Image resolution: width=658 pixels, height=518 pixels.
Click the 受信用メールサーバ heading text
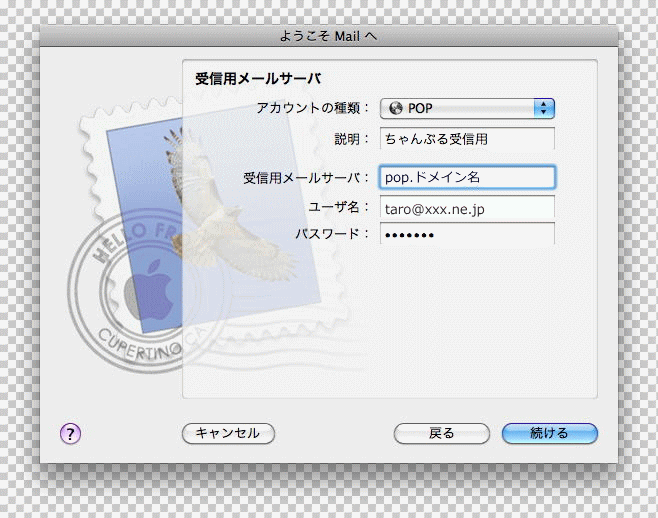(258, 79)
